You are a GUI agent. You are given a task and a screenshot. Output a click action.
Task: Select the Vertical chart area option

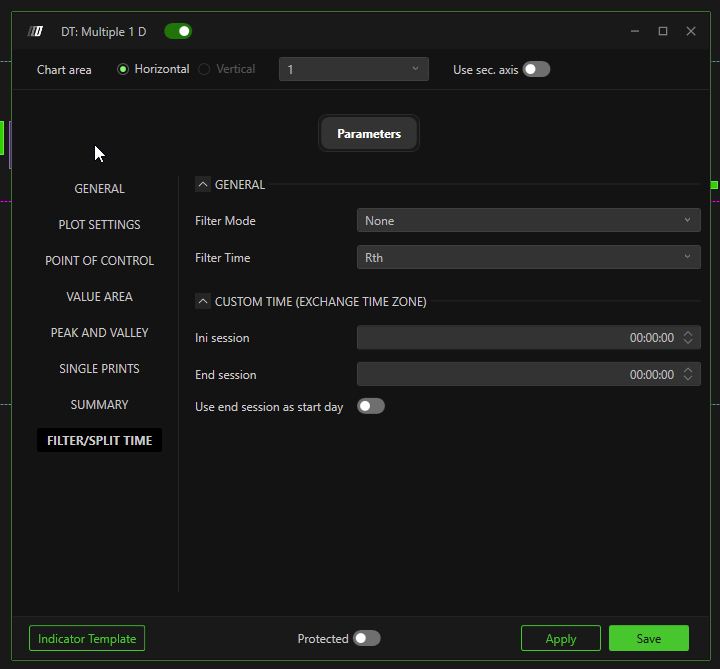[204, 69]
